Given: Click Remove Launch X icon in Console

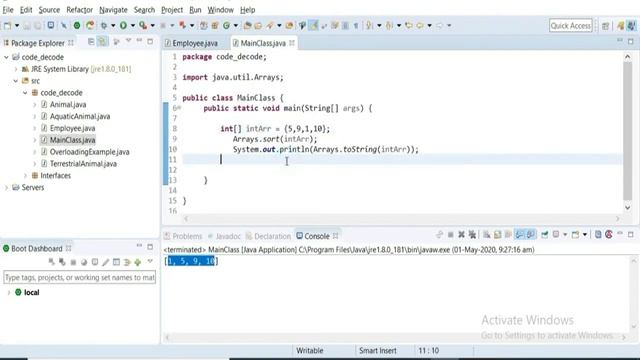Looking at the screenshot, I should pos(461,234).
